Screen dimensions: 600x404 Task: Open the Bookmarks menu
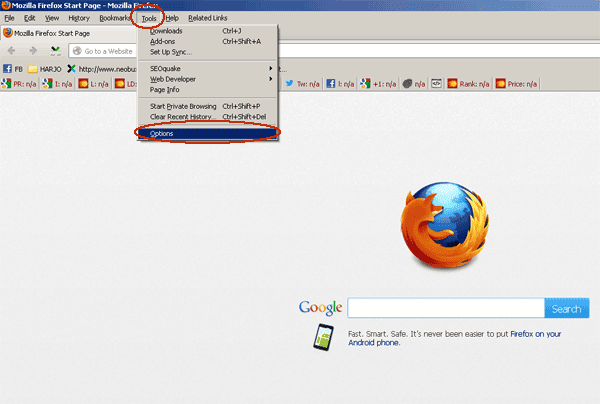click(115, 18)
